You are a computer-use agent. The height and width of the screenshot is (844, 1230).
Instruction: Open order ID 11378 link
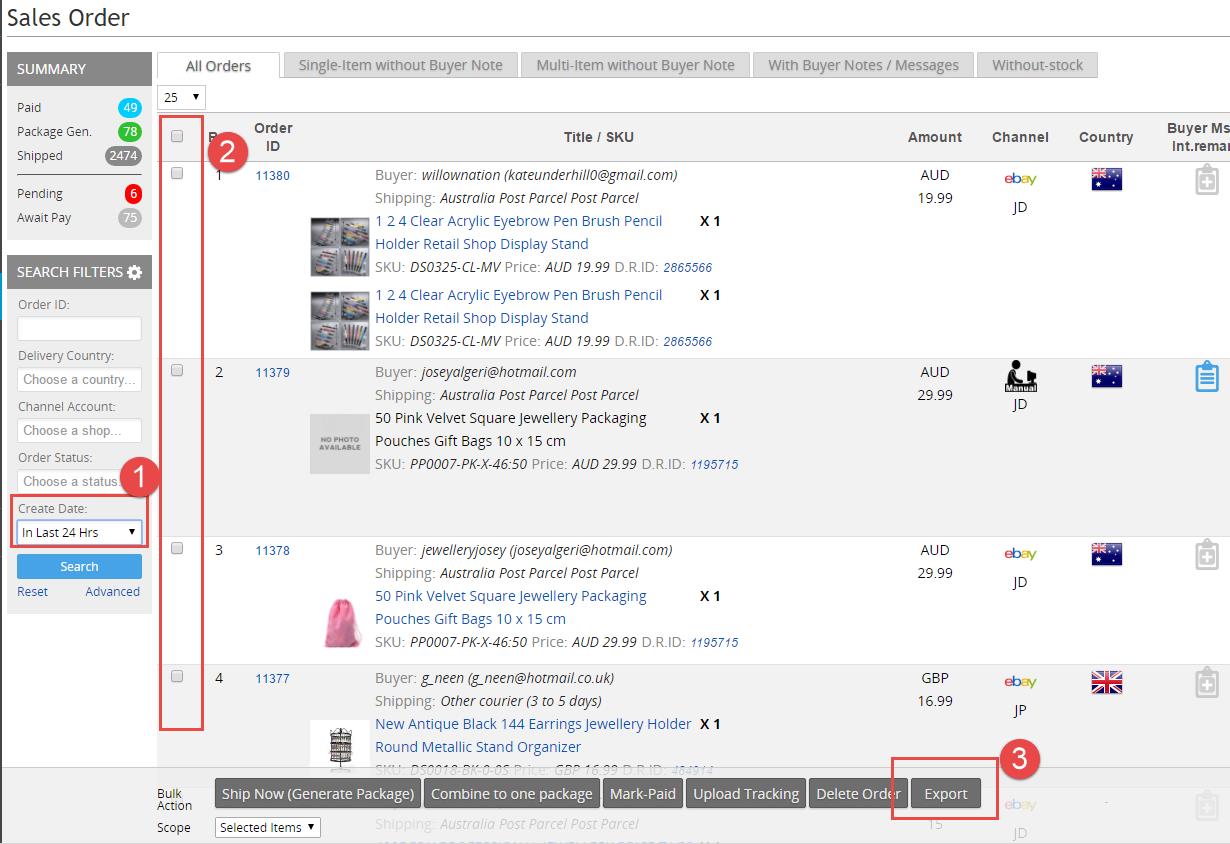272,550
